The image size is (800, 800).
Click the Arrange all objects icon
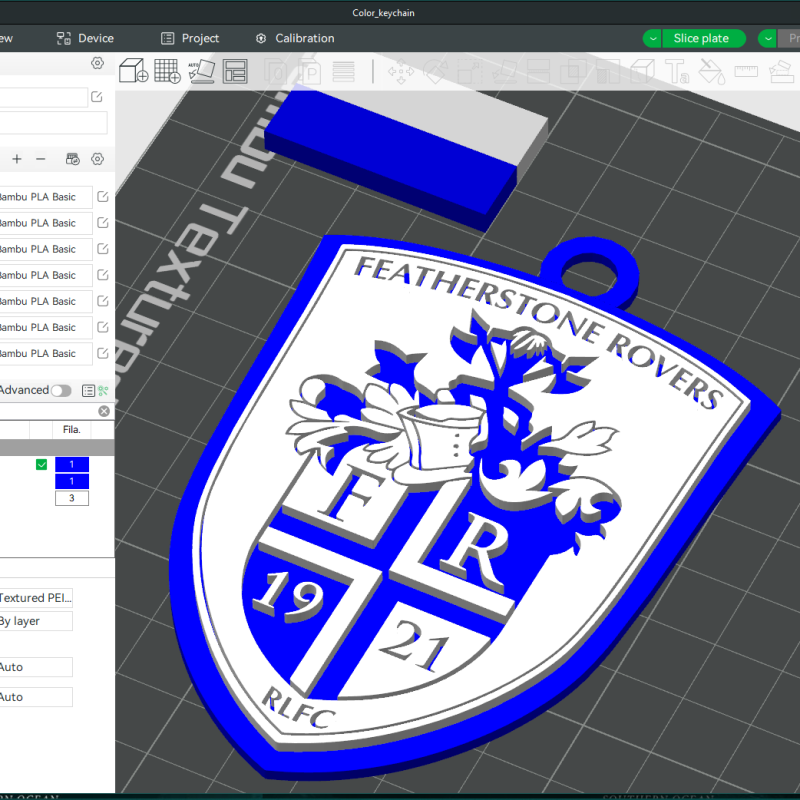pos(235,71)
